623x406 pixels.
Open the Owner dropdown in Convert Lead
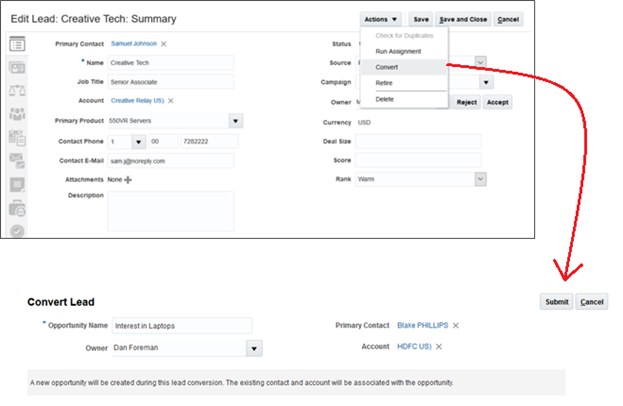(254, 349)
